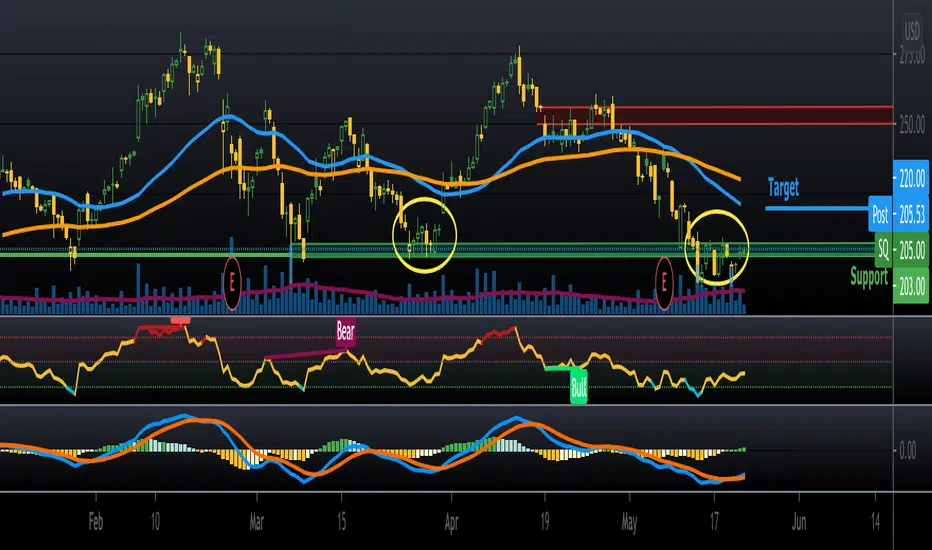
Task: Click the 220.00 target price tag
Action: pyautogui.click(x=911, y=178)
